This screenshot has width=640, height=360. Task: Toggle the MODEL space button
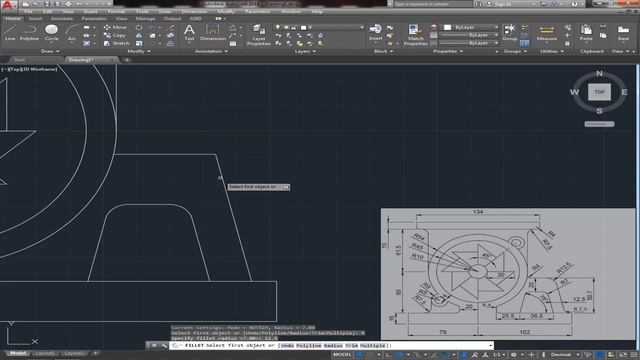click(x=342, y=354)
